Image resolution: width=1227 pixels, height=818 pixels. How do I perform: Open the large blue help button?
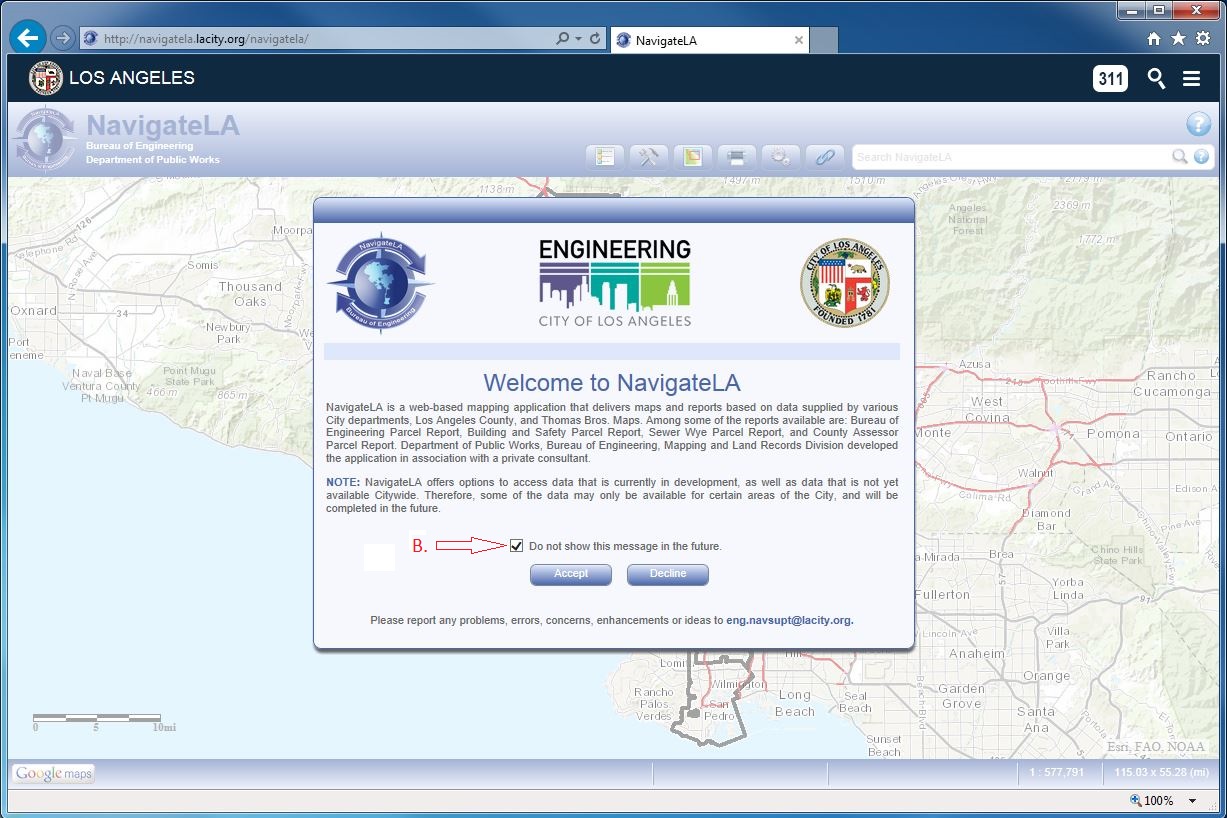(x=1198, y=124)
